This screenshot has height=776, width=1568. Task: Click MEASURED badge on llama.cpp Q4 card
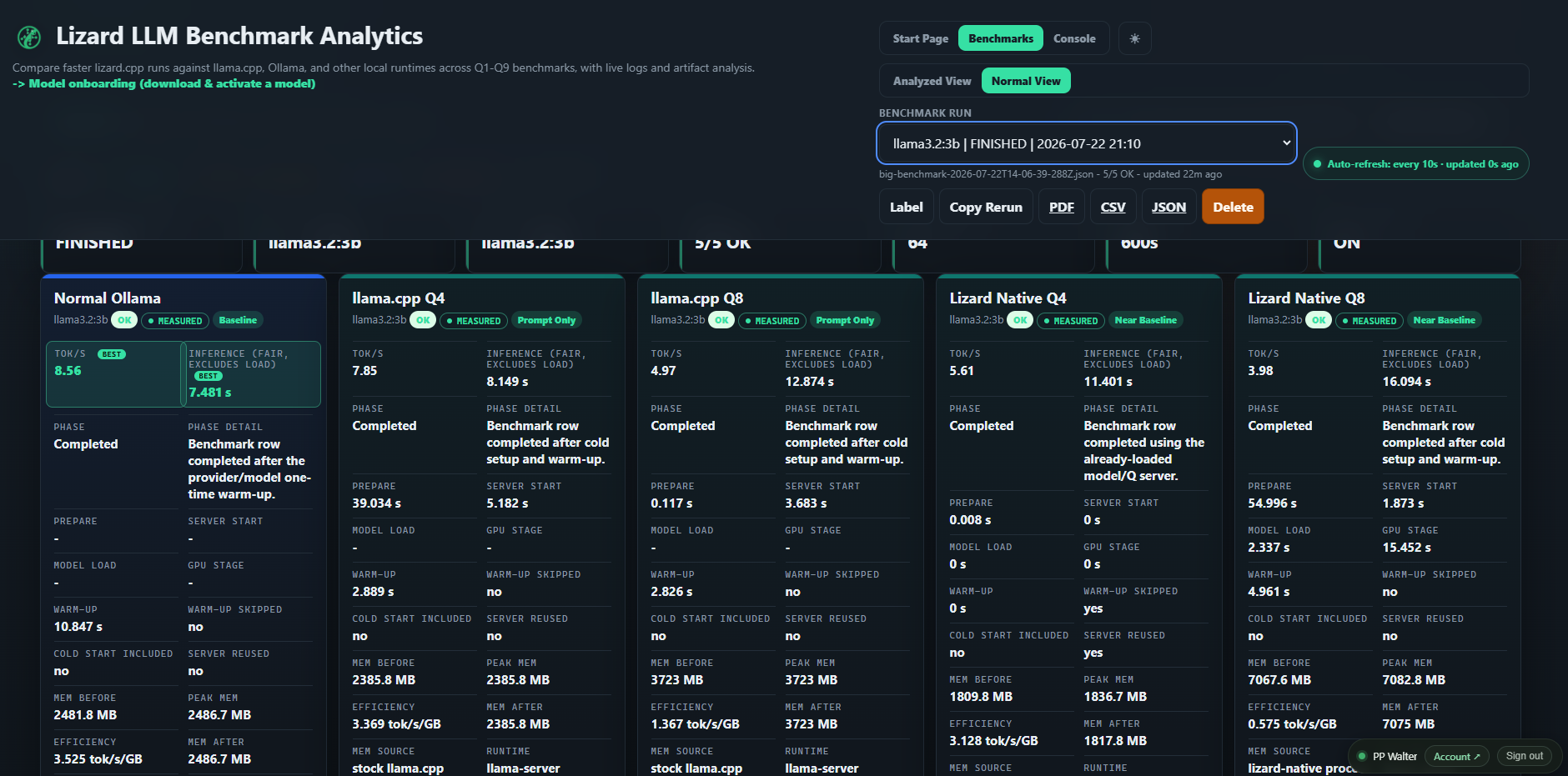(x=473, y=320)
